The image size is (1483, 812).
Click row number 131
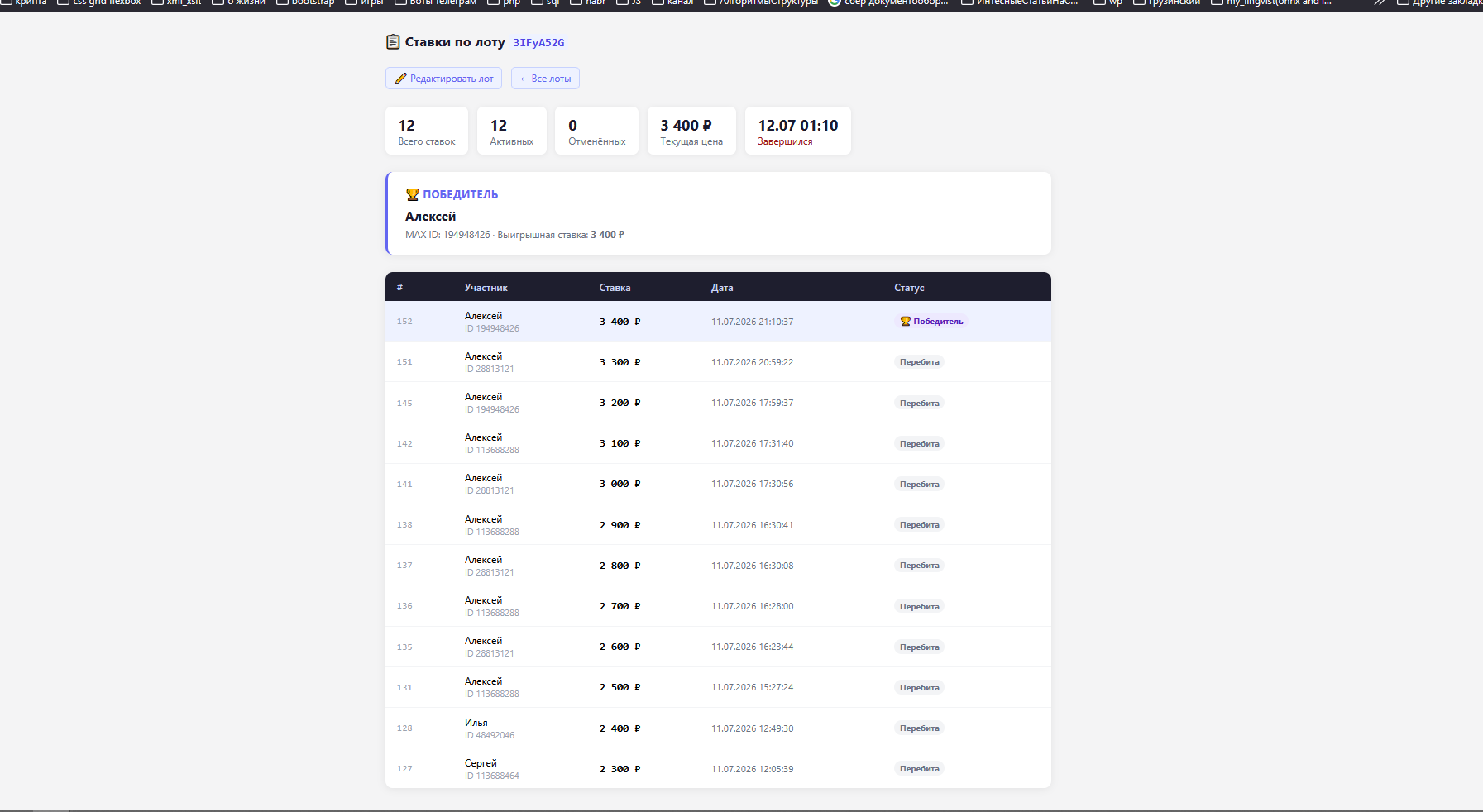pos(404,687)
